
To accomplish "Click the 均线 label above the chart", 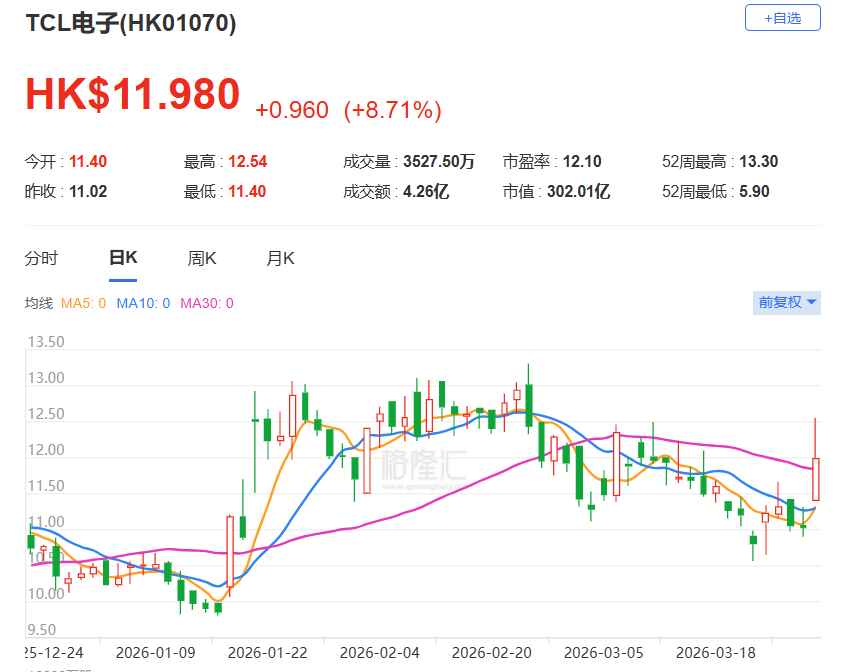I will [x=38, y=303].
